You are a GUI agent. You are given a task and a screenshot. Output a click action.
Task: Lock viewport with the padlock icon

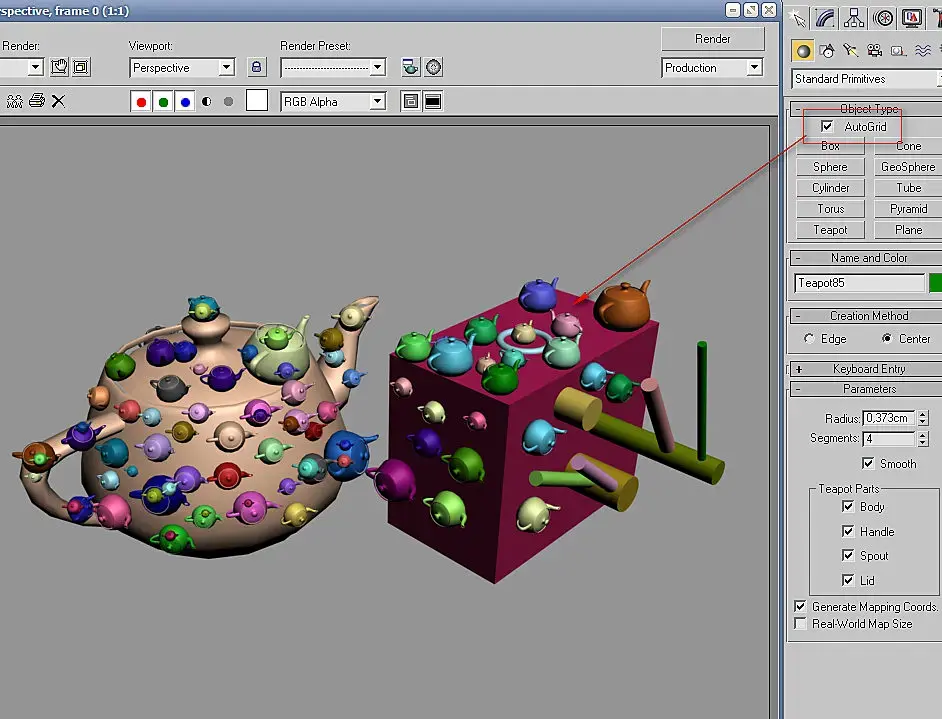pos(257,67)
